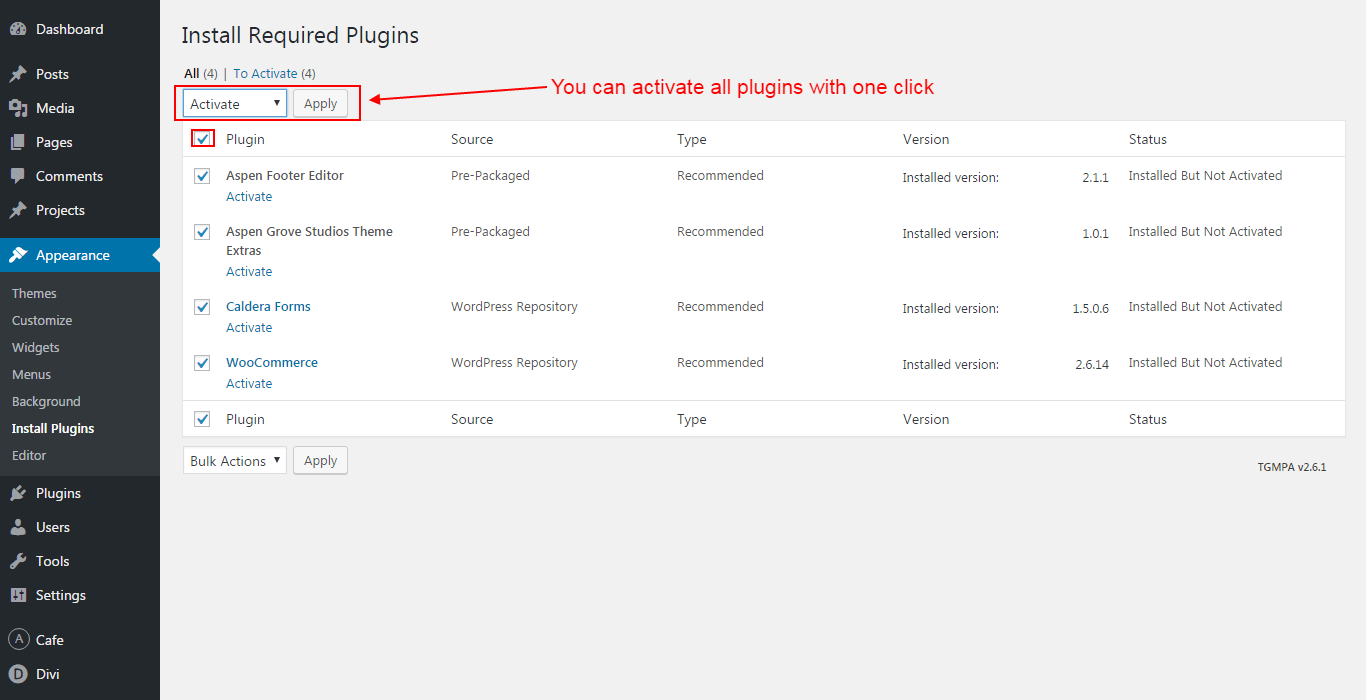Screen dimensions: 1366x700
Task: Open Aspen Grove Studios Theme Extras name
Action: point(309,241)
